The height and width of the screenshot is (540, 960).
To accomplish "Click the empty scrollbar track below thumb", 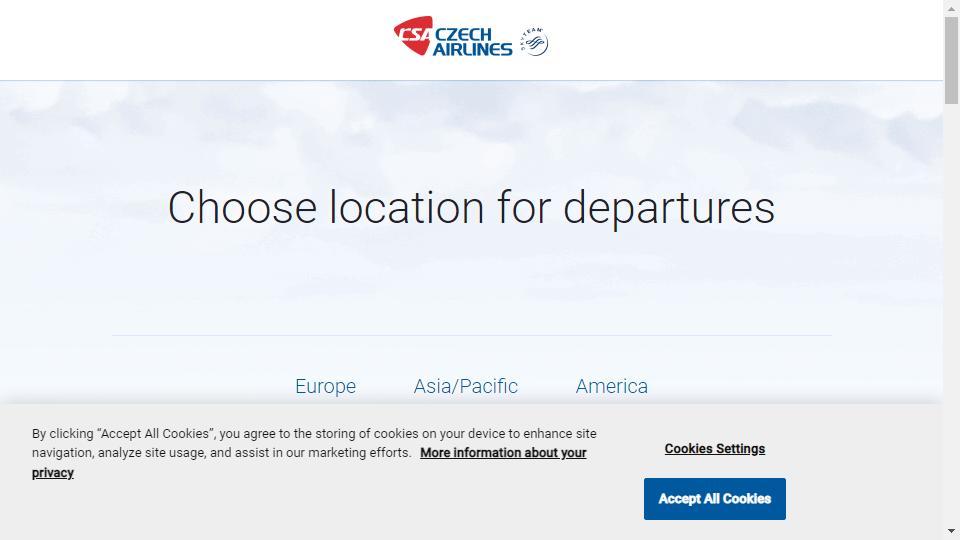I will click(951, 312).
